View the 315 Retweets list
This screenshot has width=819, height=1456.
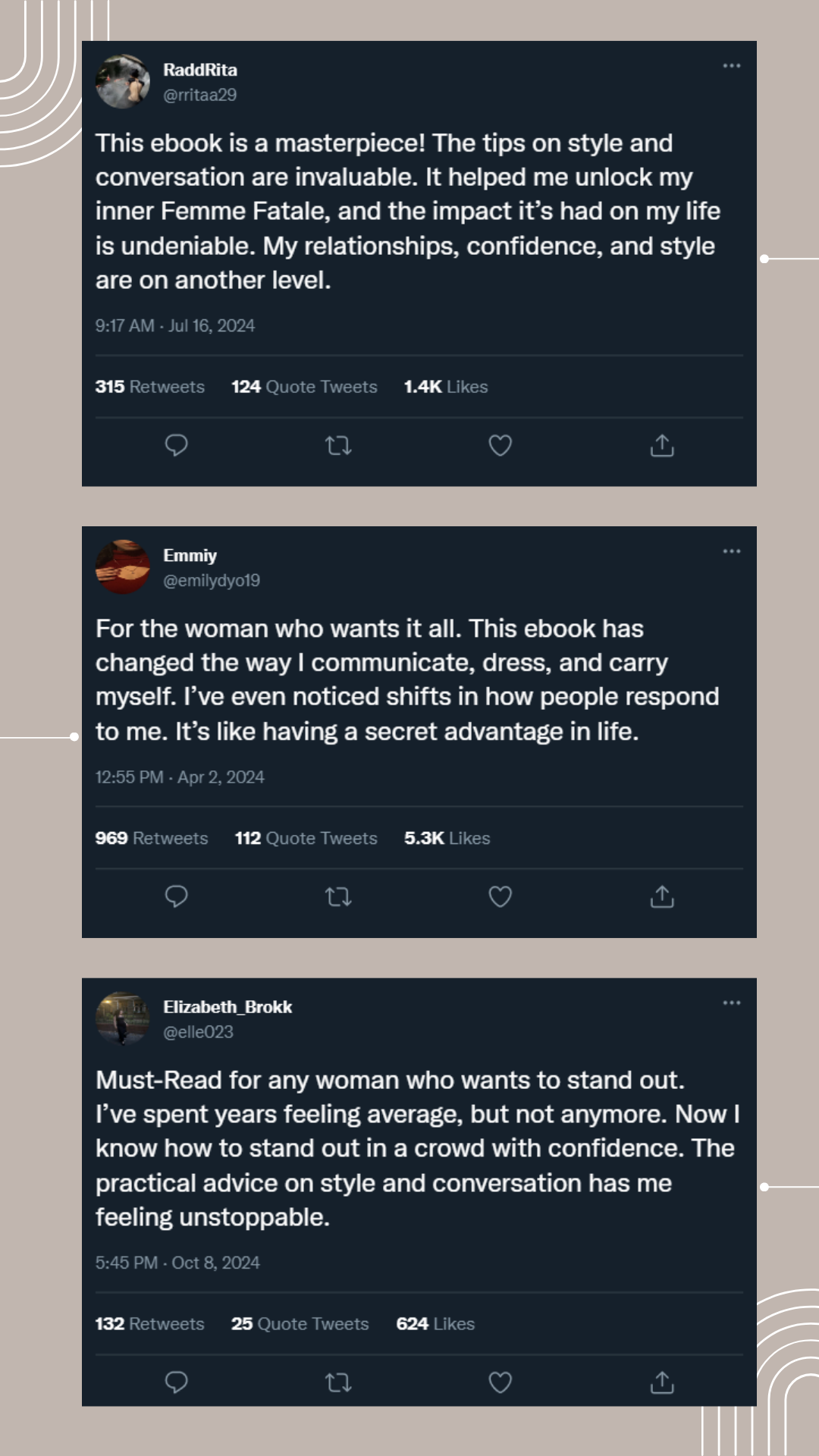149,387
